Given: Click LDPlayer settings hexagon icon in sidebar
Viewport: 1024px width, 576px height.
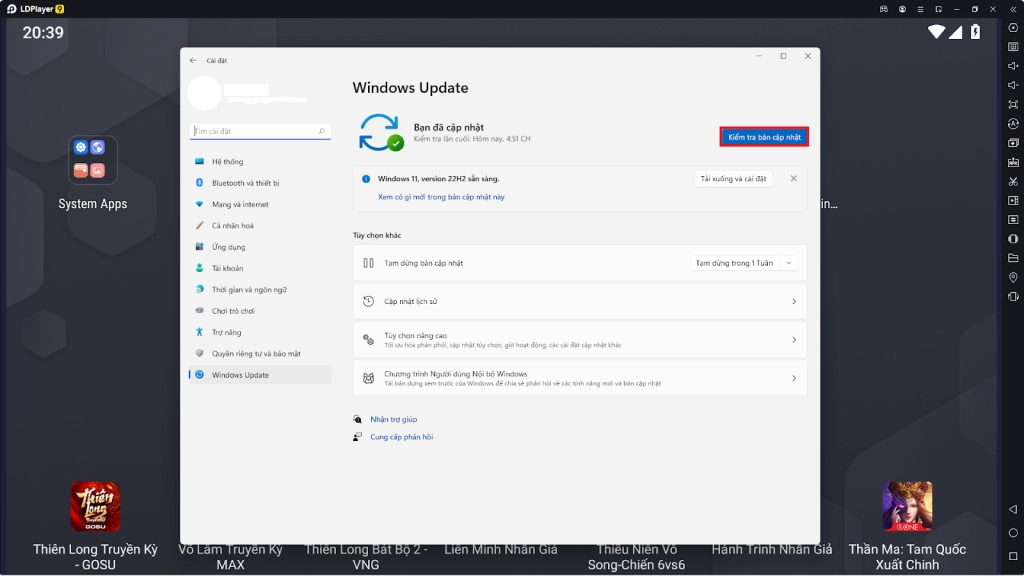Looking at the screenshot, I should pyautogui.click(x=1013, y=28).
